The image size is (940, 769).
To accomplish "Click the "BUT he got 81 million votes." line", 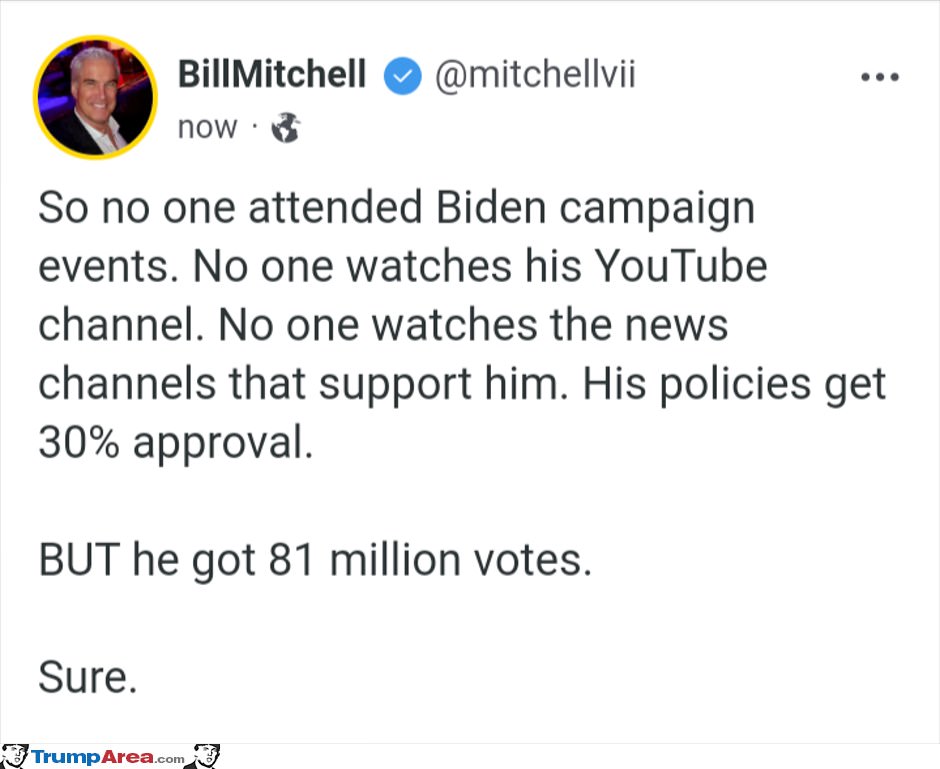I will pyautogui.click(x=315, y=560).
